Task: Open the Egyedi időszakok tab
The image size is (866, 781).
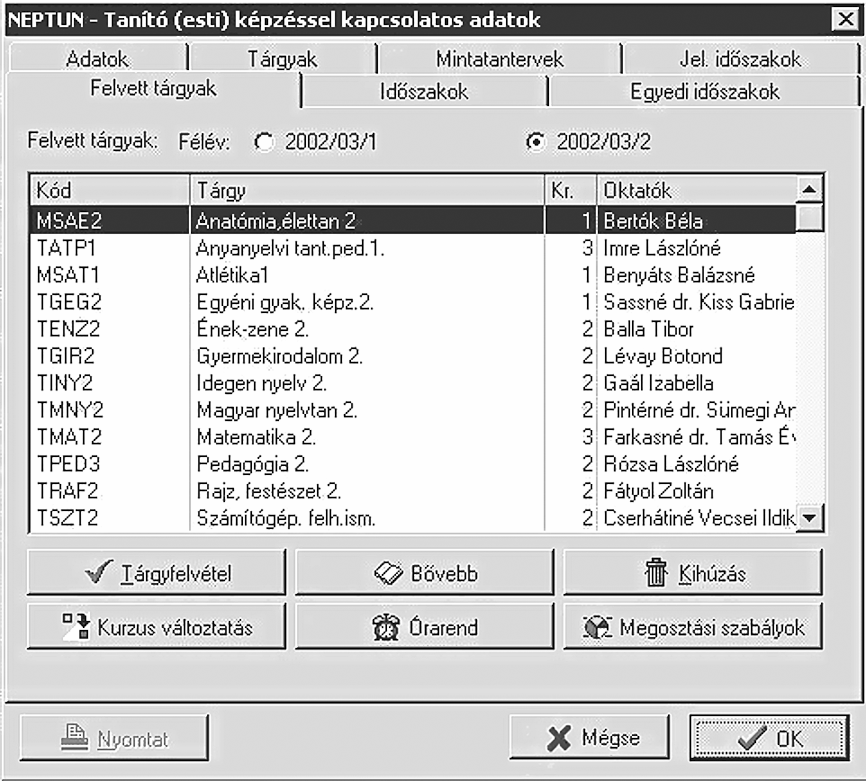Action: [705, 91]
